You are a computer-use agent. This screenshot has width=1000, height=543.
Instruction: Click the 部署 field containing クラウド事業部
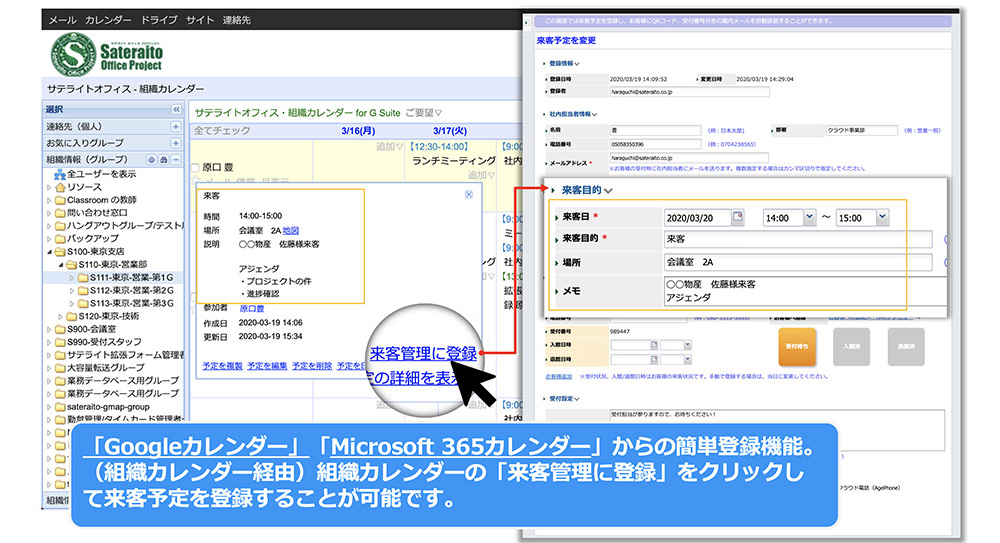pyautogui.click(x=862, y=130)
